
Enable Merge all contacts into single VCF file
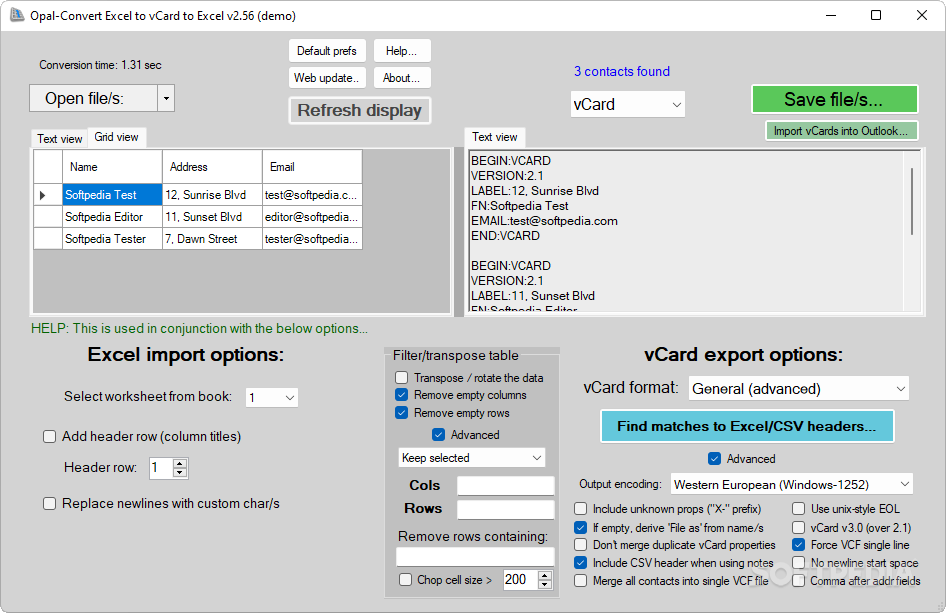click(580, 580)
